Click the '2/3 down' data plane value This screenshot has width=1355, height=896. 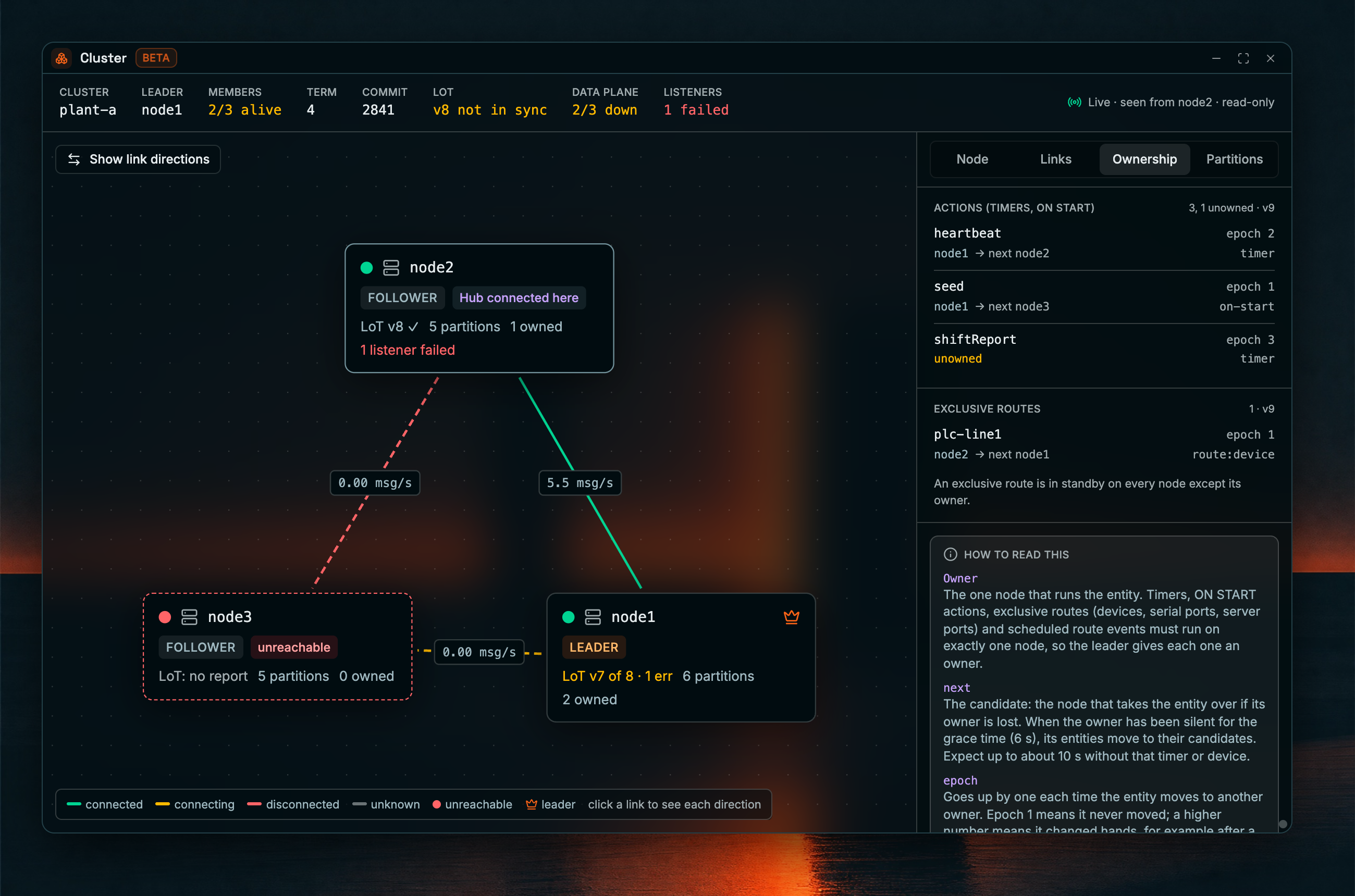(605, 110)
